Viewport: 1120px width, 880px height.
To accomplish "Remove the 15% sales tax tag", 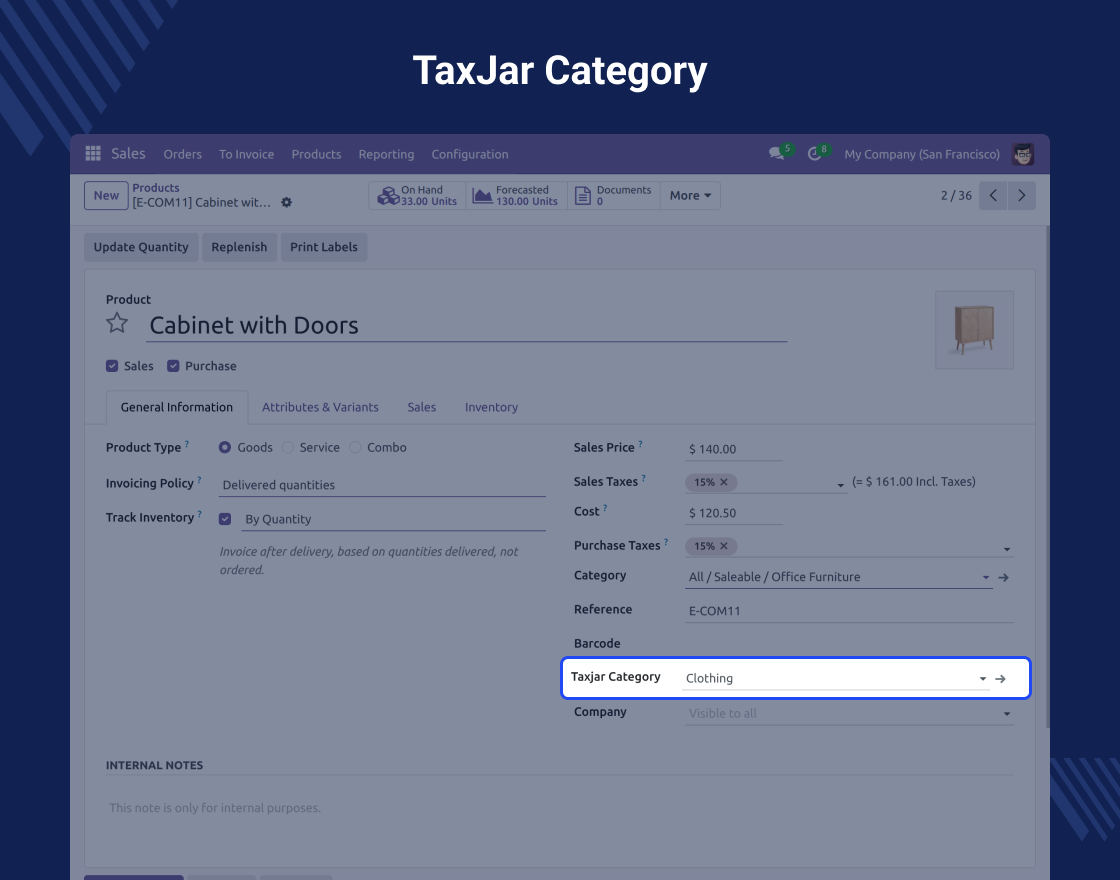I will [x=724, y=482].
